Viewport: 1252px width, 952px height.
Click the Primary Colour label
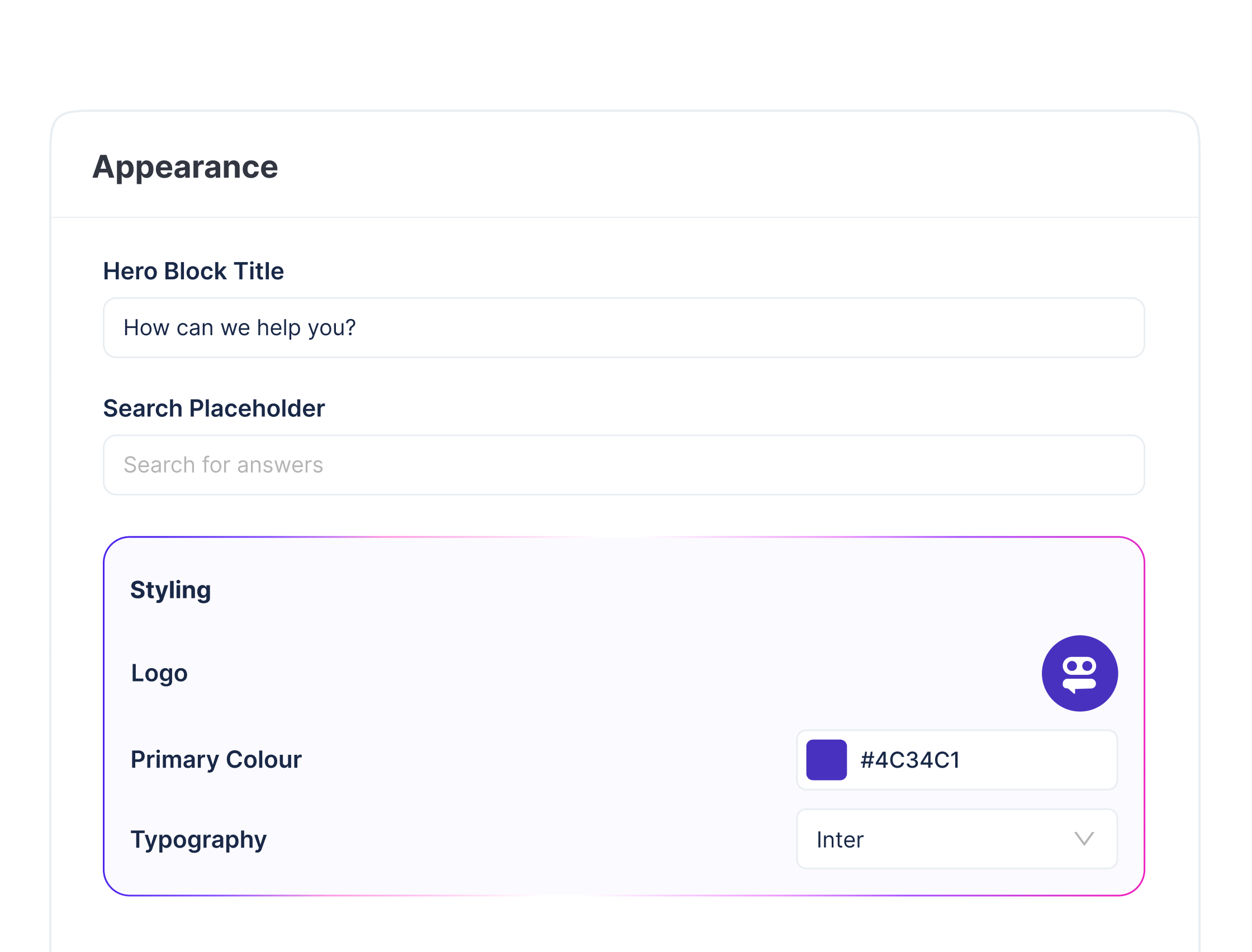(216, 760)
